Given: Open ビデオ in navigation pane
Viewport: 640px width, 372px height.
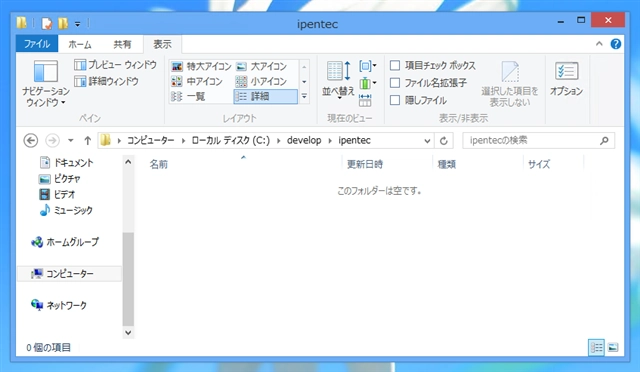Looking at the screenshot, I should point(57,194).
